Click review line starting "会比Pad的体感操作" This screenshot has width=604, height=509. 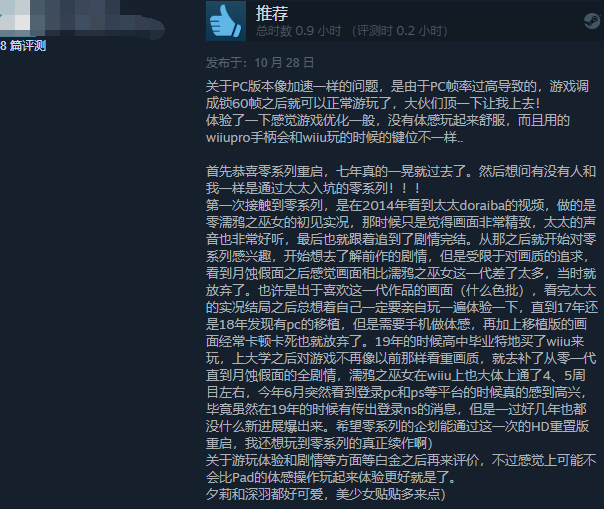tap(331, 477)
